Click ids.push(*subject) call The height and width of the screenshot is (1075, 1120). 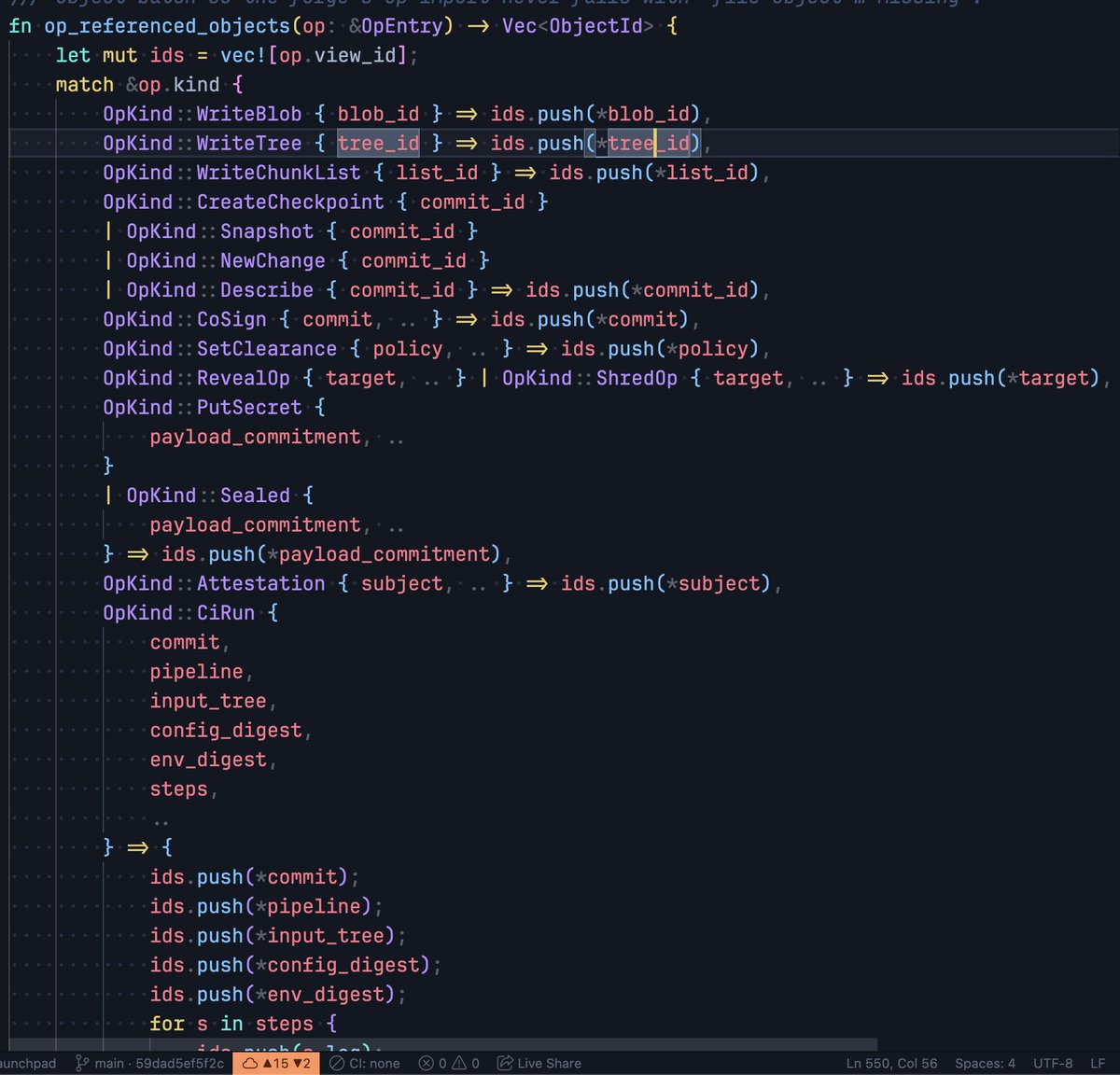[x=666, y=584]
